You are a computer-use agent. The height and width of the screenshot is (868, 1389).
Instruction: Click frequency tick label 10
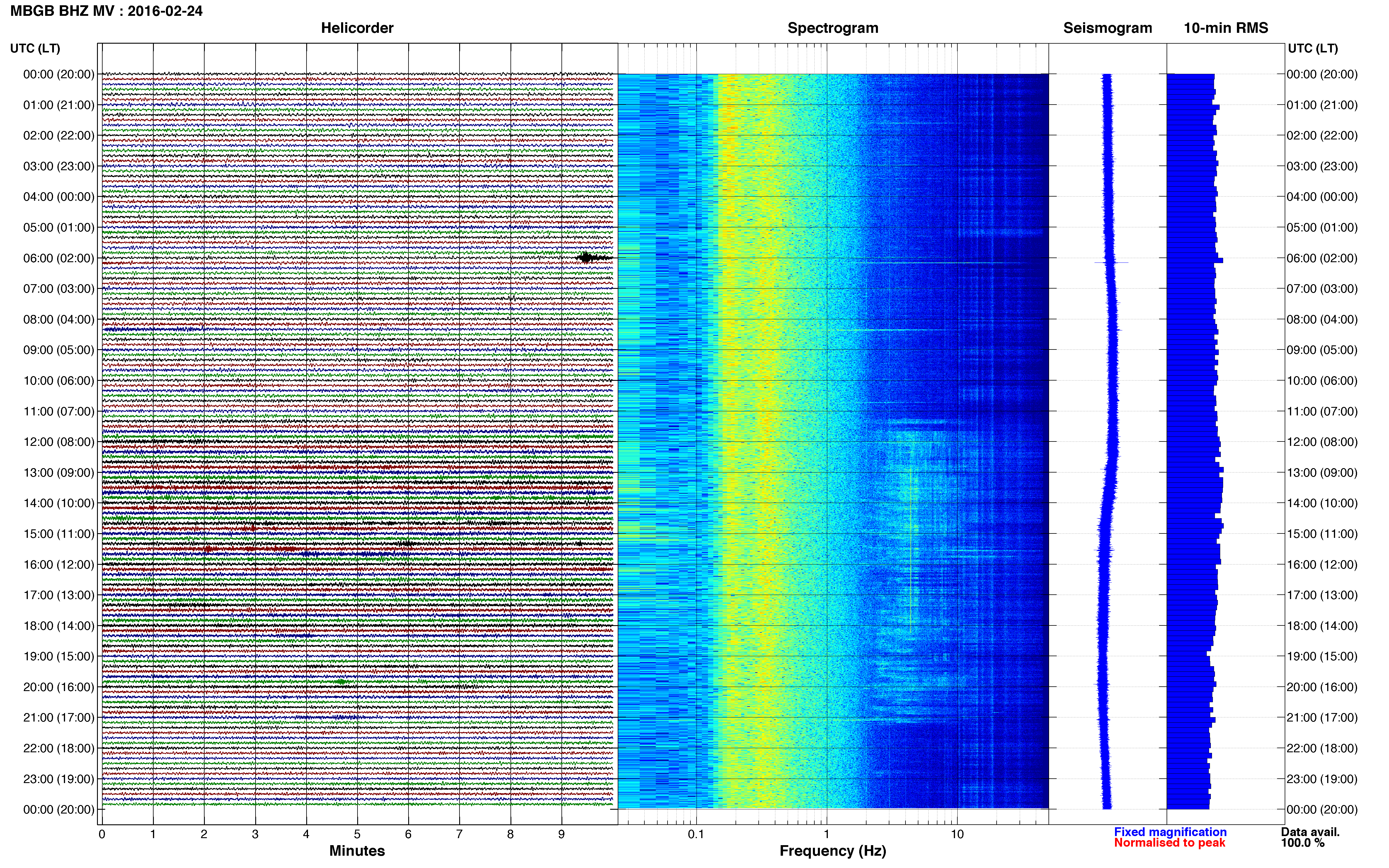click(957, 834)
